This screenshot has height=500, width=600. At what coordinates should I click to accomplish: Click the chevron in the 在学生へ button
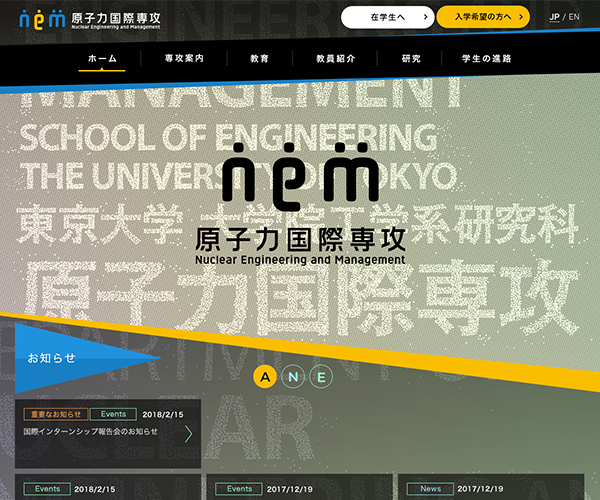tap(425, 17)
